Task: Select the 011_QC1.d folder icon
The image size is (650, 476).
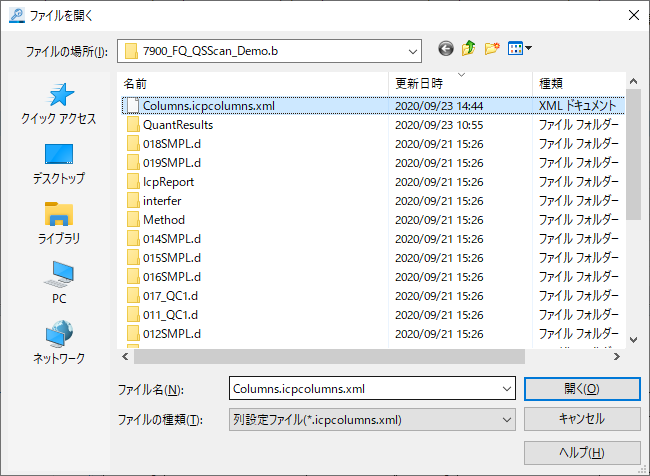Action: click(x=133, y=315)
